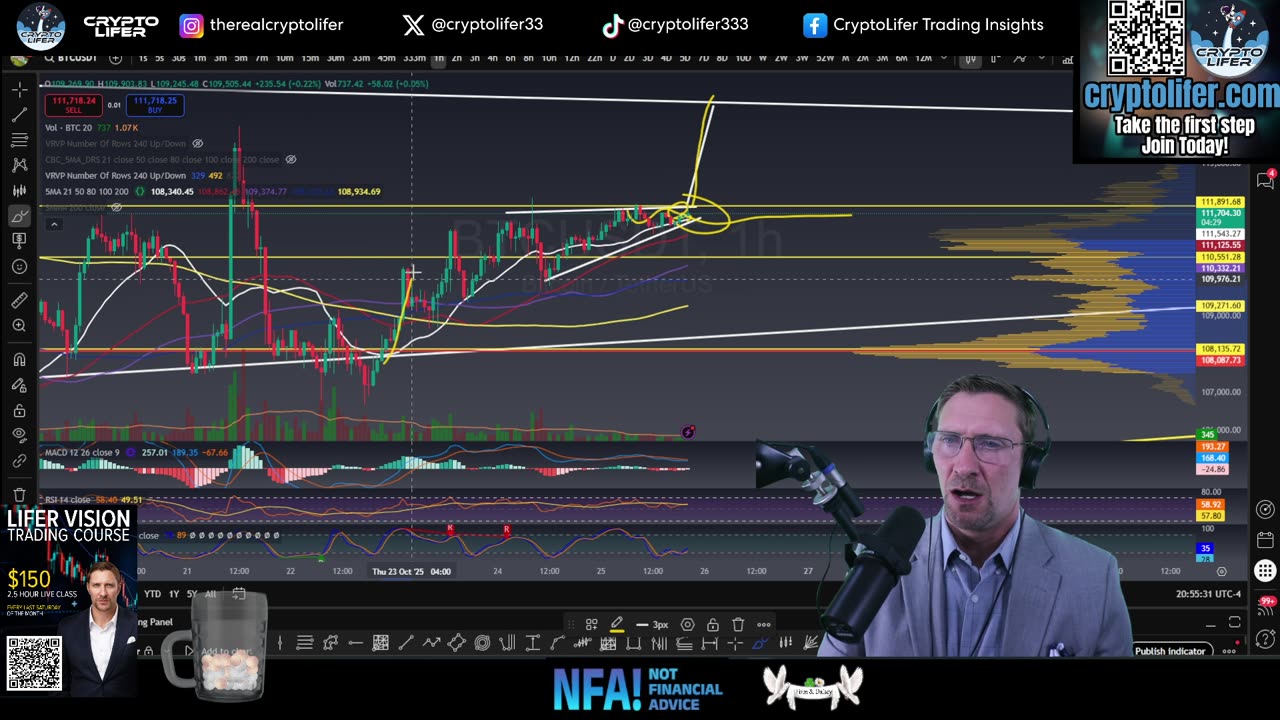Show the hidden first VRVP indicator
1280x720 pixels.
(198, 144)
